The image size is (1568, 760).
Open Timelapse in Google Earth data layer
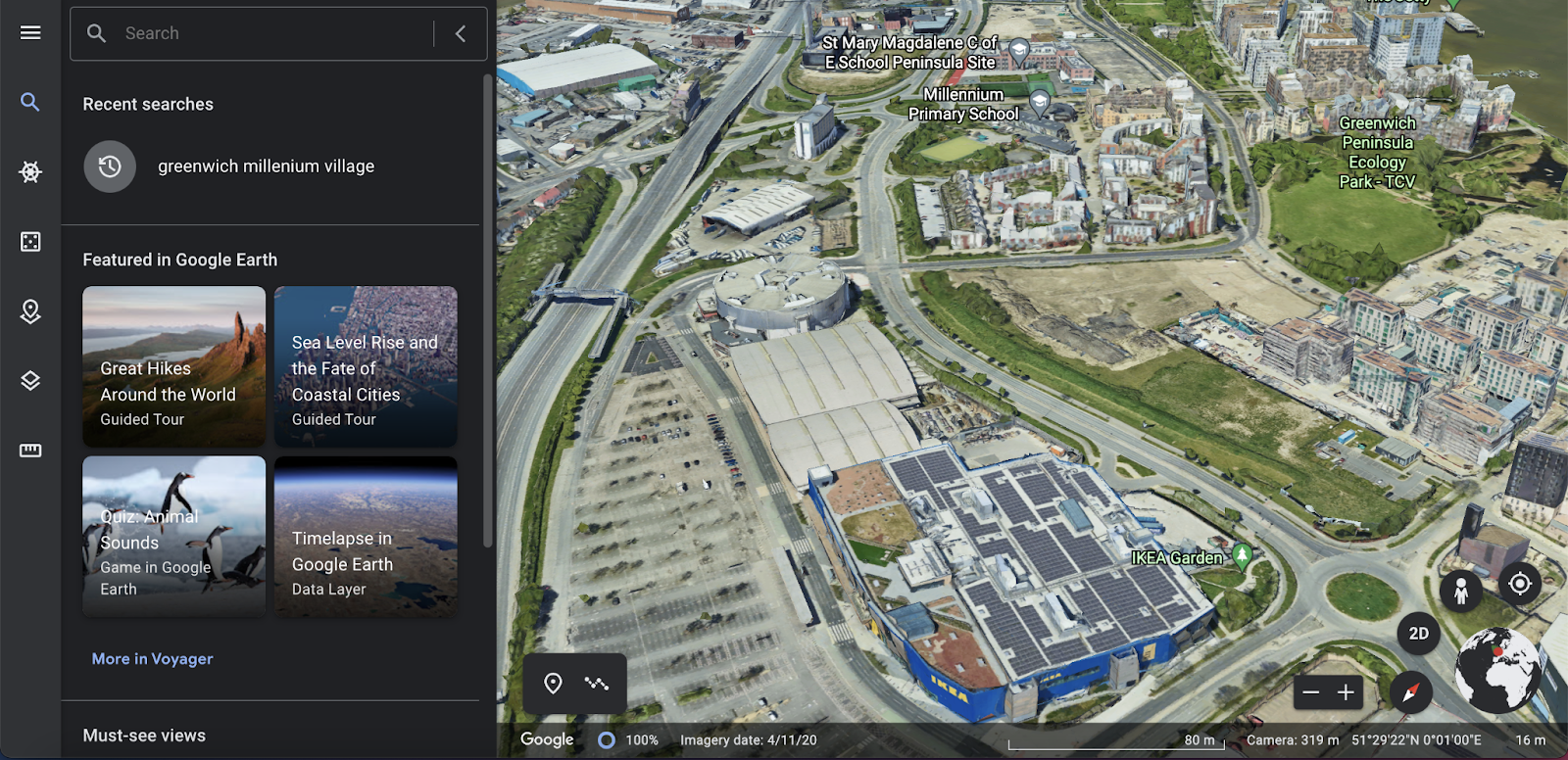[x=366, y=537]
